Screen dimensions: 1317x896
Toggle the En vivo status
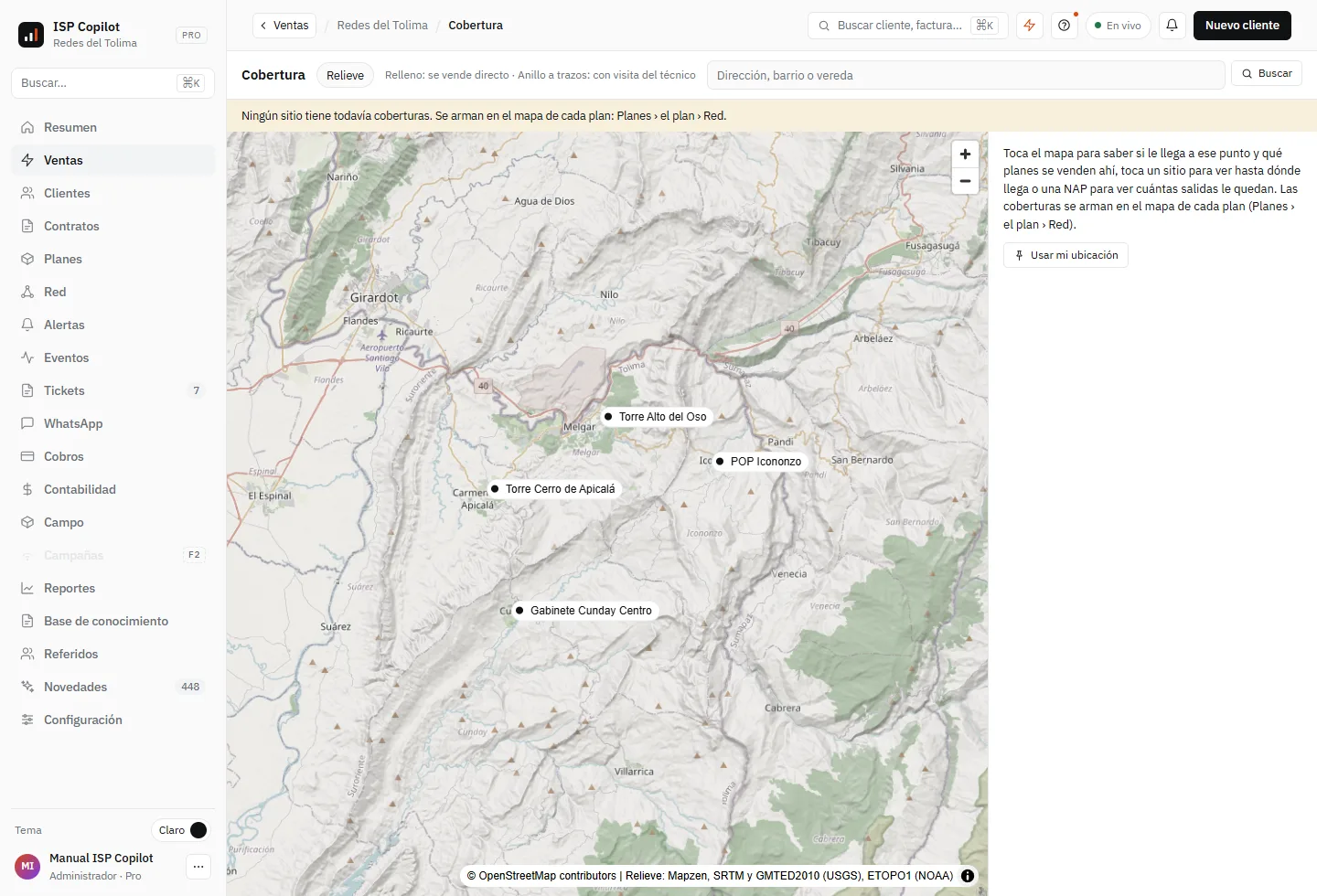1118,26
